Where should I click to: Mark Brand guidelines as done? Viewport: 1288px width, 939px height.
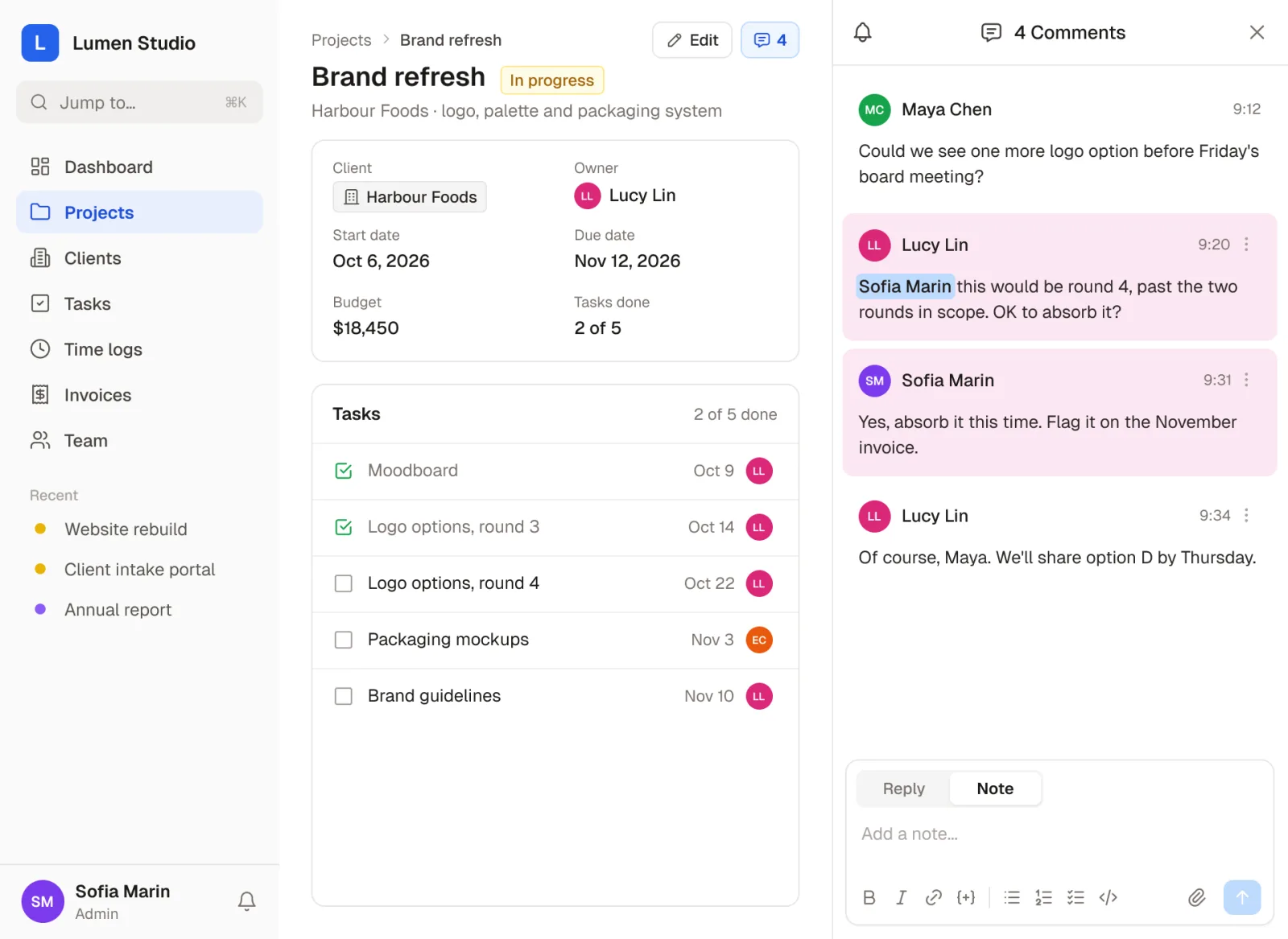click(x=344, y=696)
